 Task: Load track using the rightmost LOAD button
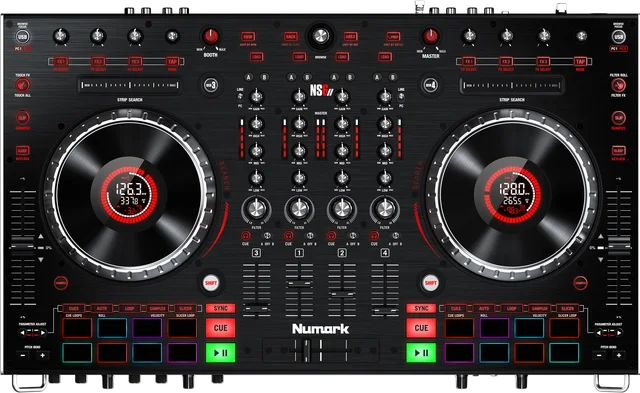click(x=385, y=57)
